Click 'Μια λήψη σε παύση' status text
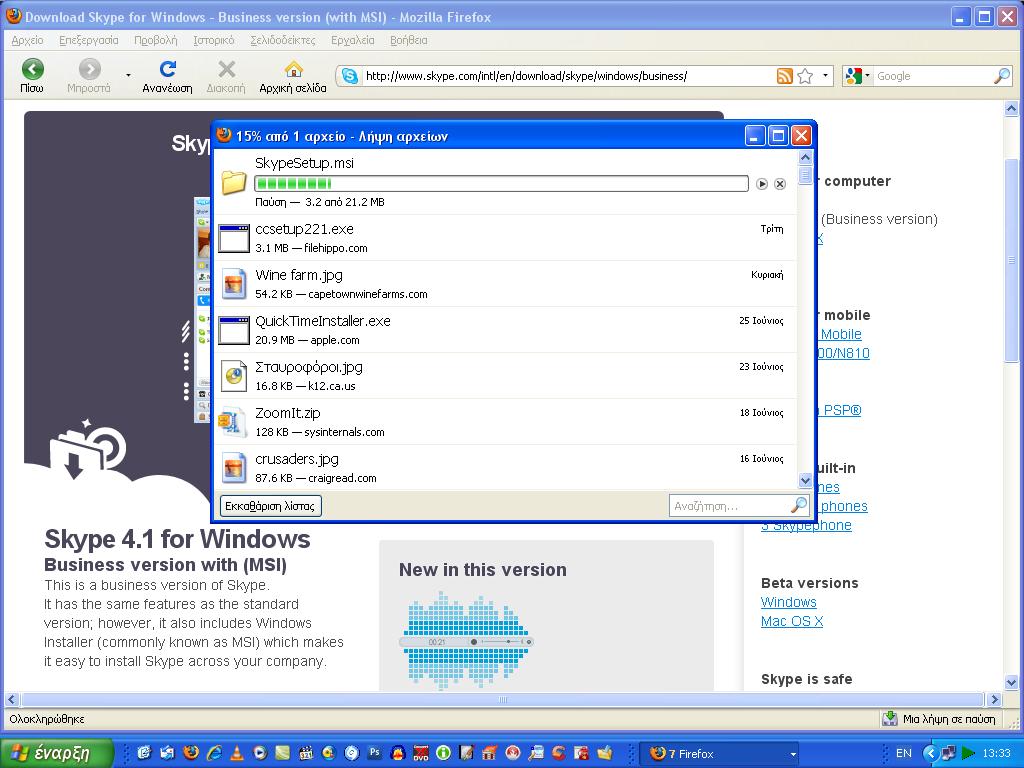Image resolution: width=1024 pixels, height=768 pixels. pyautogui.click(x=949, y=719)
